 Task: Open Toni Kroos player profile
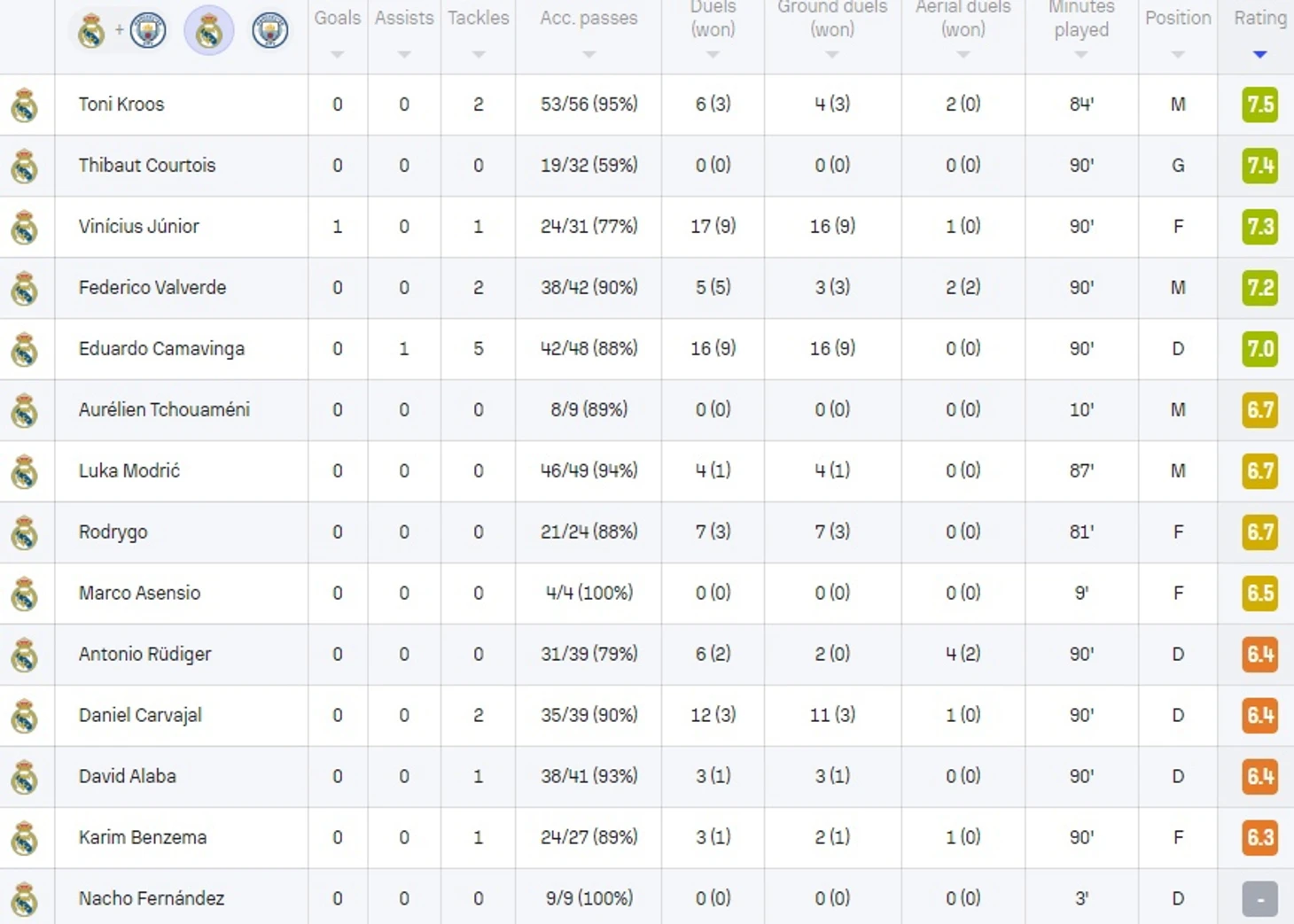click(x=121, y=105)
